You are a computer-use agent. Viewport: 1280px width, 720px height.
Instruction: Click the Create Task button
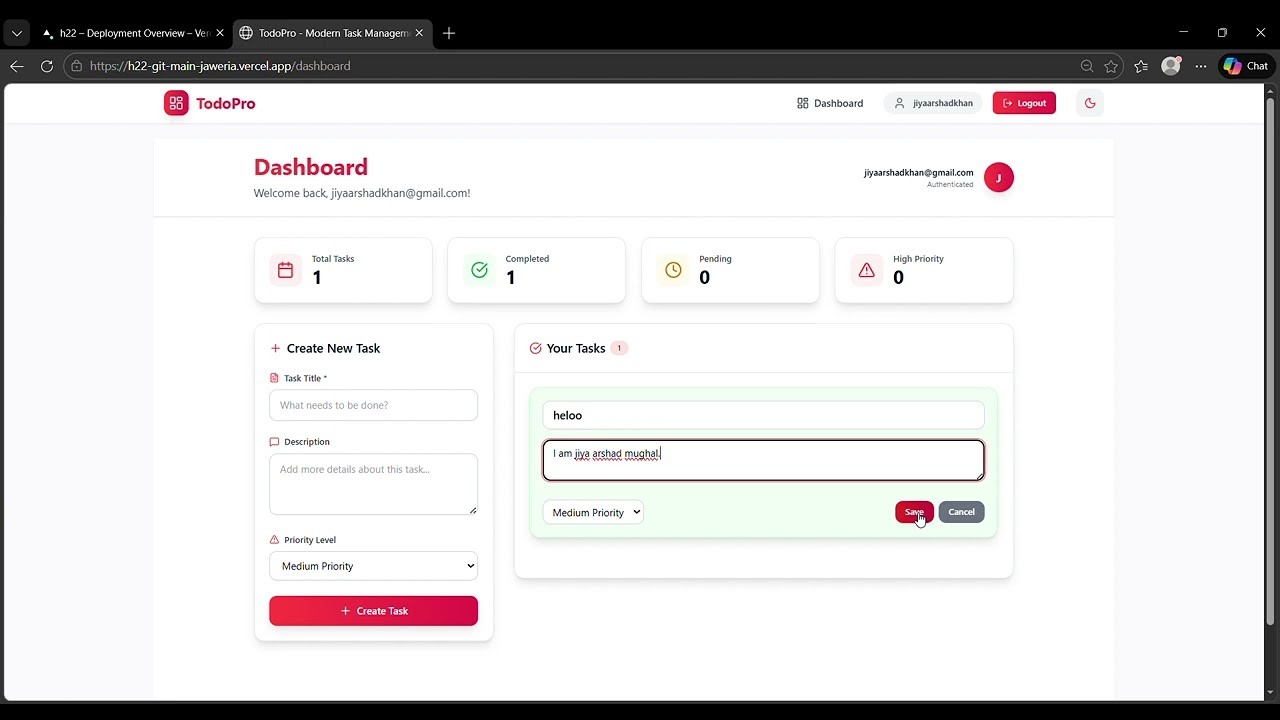373,611
